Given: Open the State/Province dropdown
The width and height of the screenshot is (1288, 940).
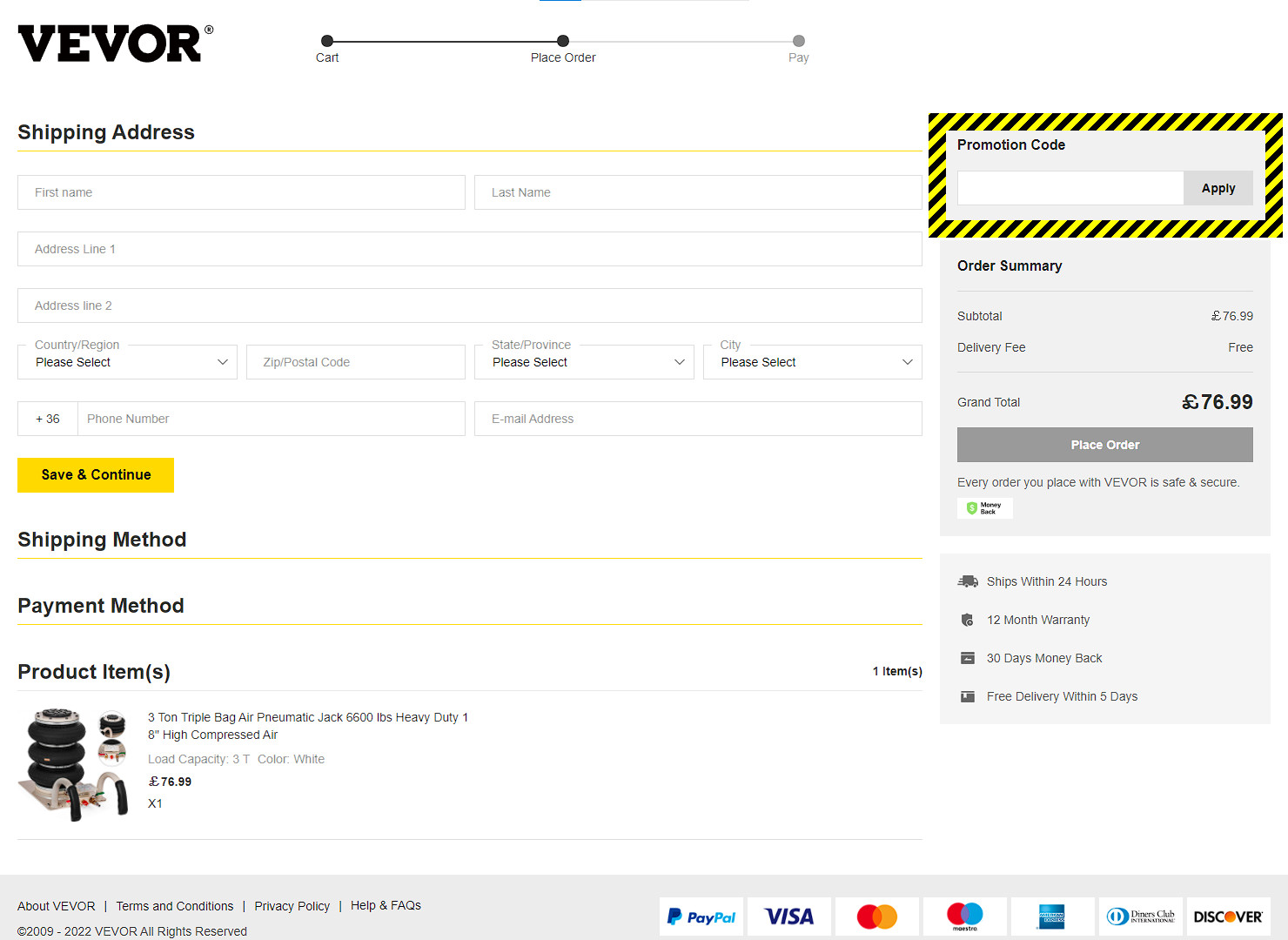Looking at the screenshot, I should 584,362.
